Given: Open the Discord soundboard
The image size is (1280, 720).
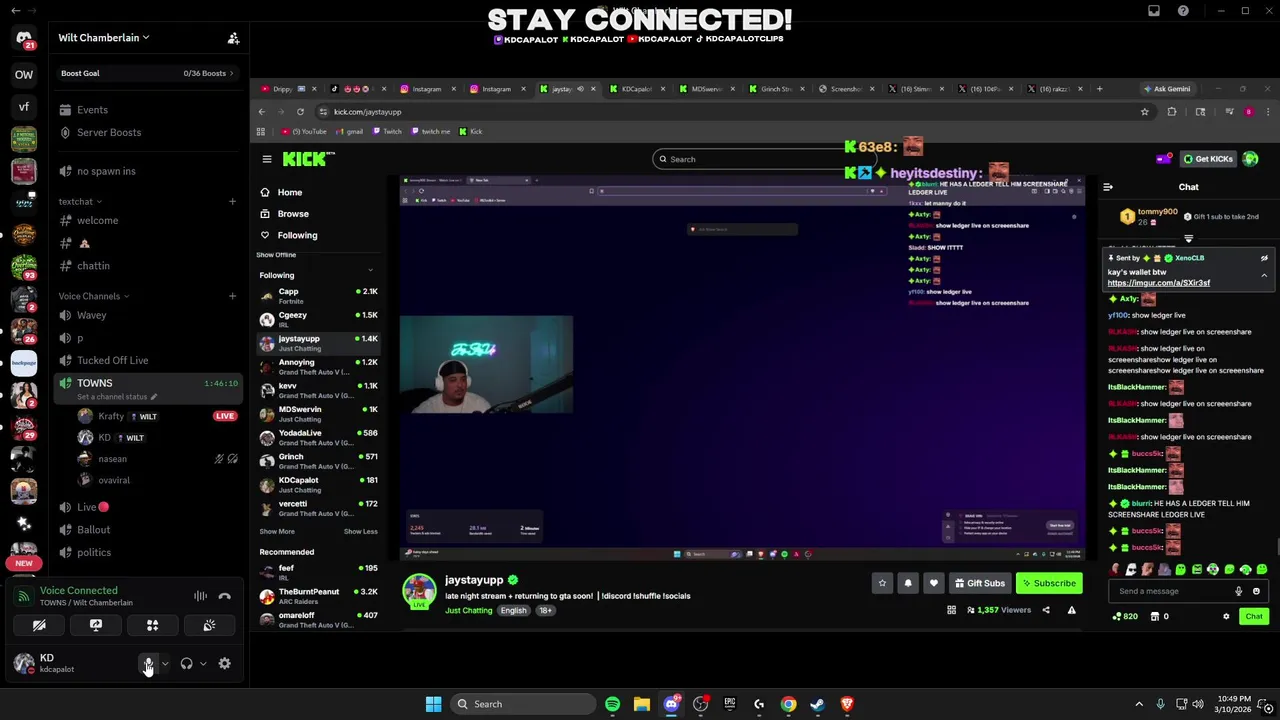Looking at the screenshot, I should 209,625.
